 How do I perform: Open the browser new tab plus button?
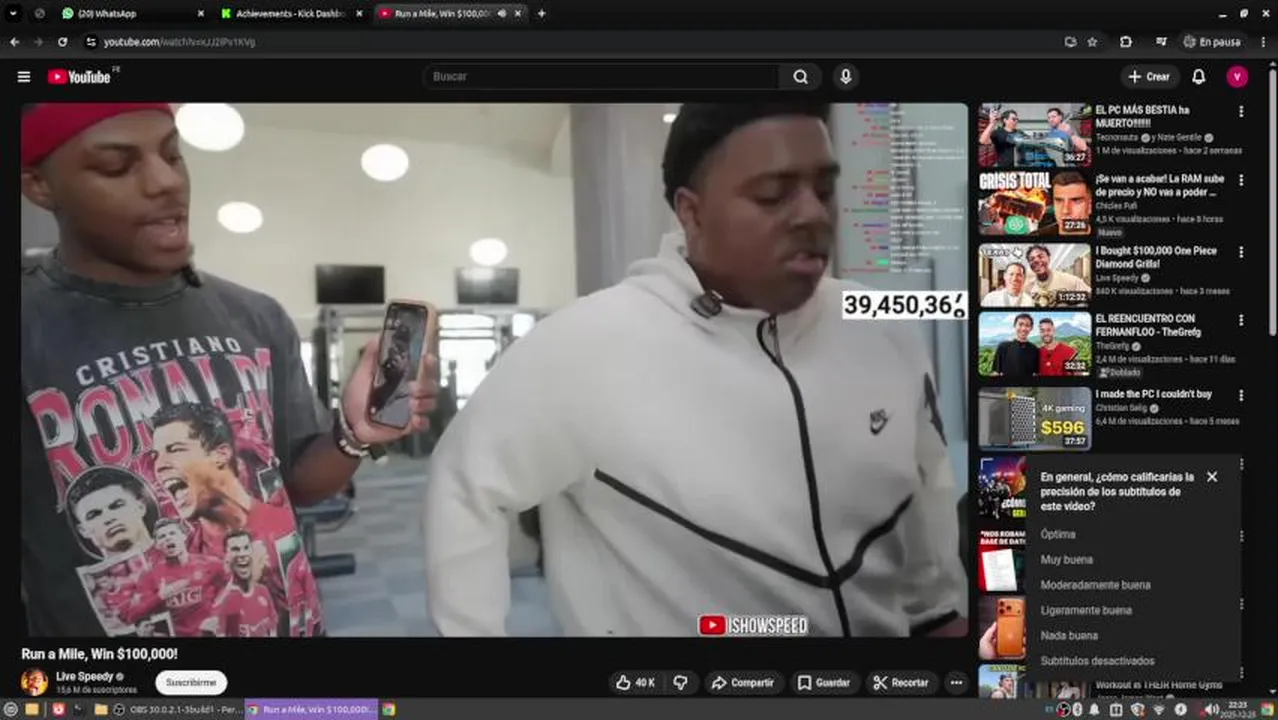(541, 13)
